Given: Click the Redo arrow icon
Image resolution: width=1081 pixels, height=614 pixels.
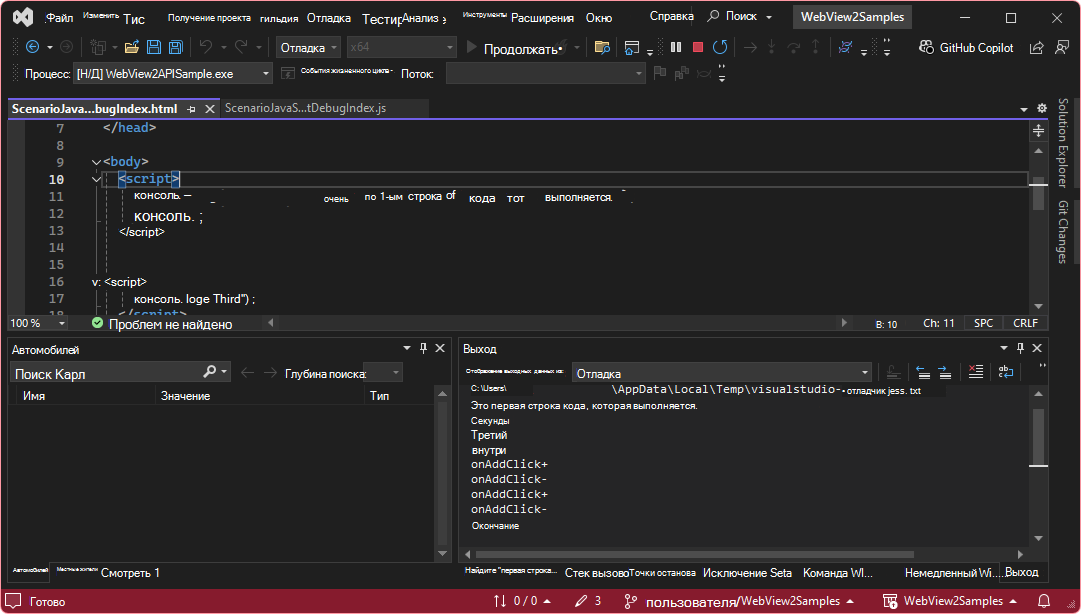Looking at the screenshot, I should 241,47.
